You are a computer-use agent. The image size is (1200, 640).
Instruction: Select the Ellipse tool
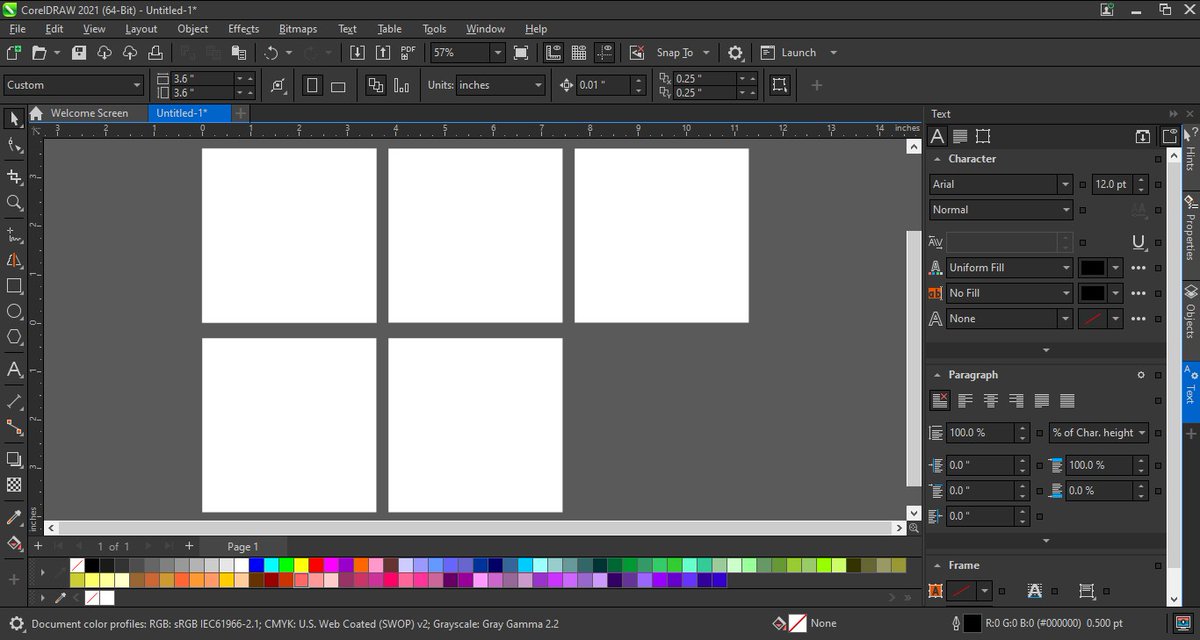[x=14, y=312]
